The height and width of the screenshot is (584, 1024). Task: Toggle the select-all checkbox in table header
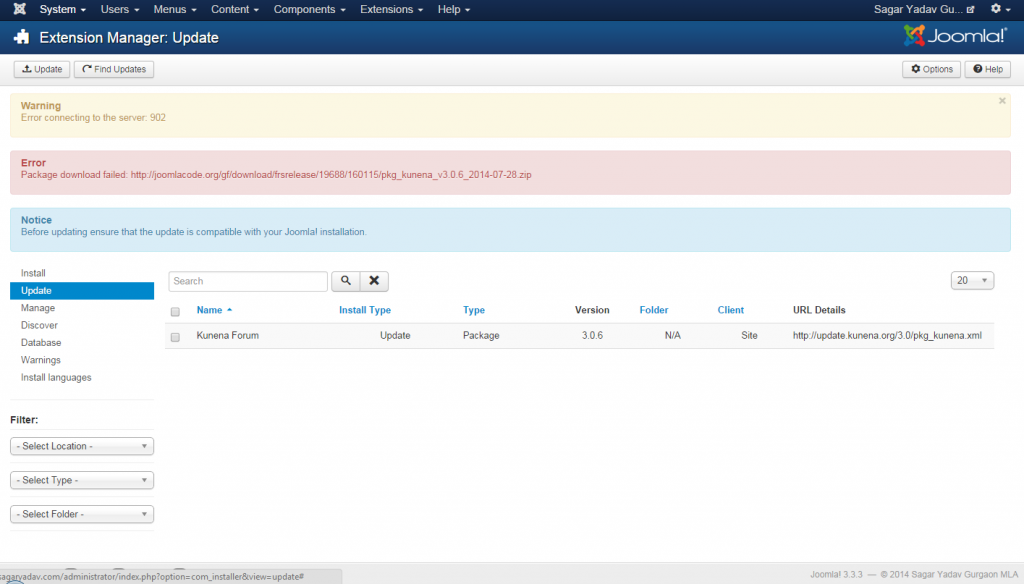[175, 311]
